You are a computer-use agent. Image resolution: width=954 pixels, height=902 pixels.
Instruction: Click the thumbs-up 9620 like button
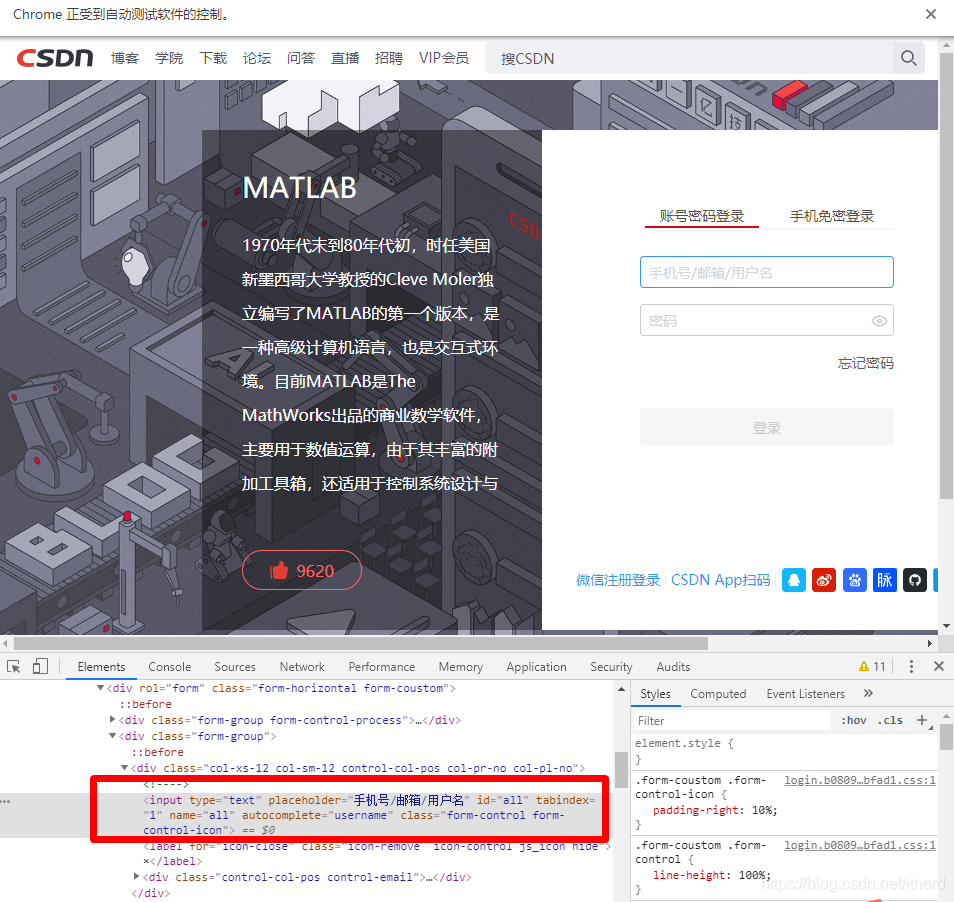tap(302, 571)
